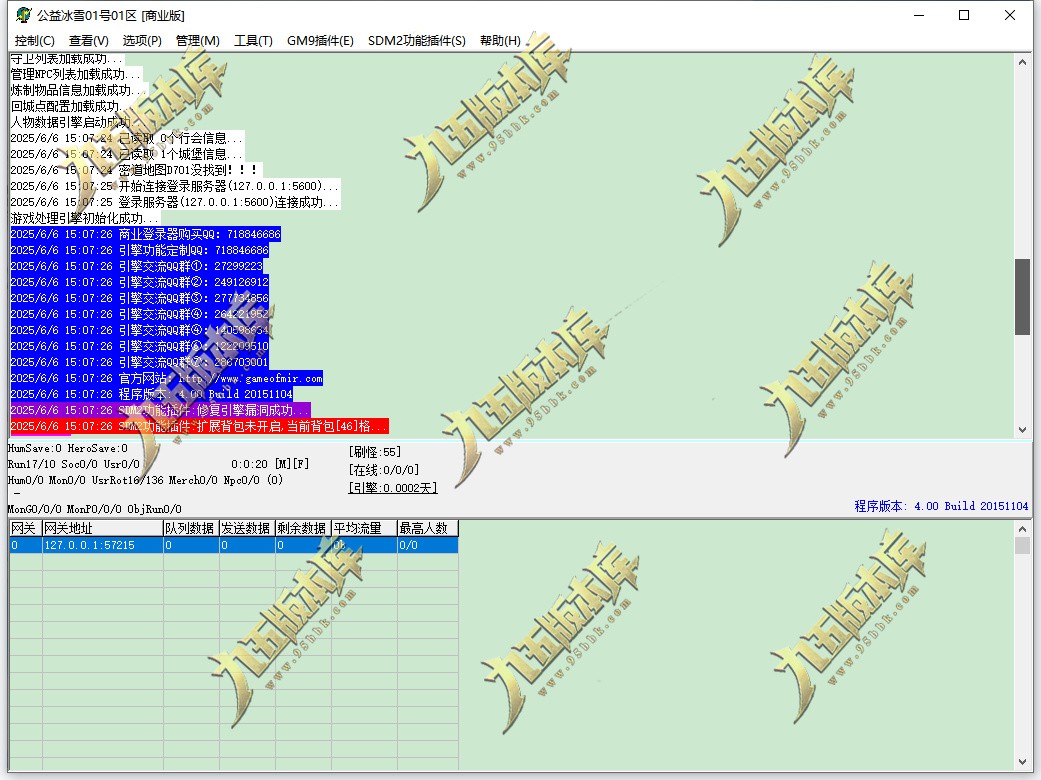Screen dimensions: 1041x780
Task: Select gateway row 127.0.0.1:57215
Action: (x=234, y=545)
